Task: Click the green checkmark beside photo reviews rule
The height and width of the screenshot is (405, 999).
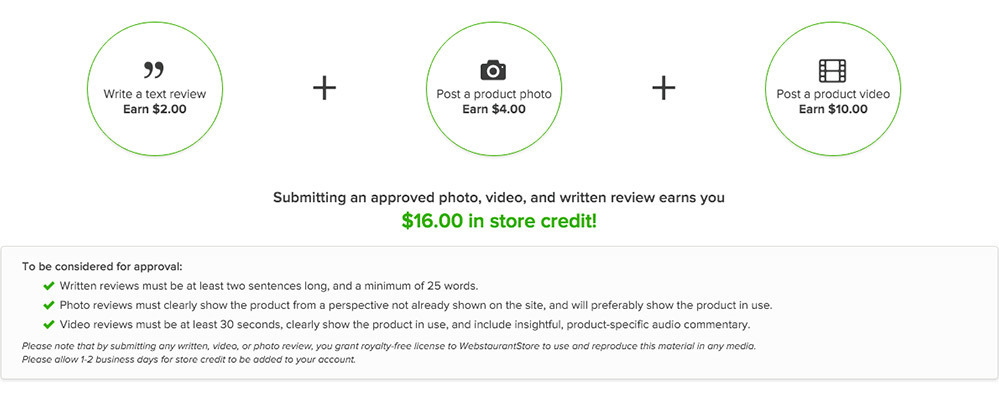Action: coord(49,305)
